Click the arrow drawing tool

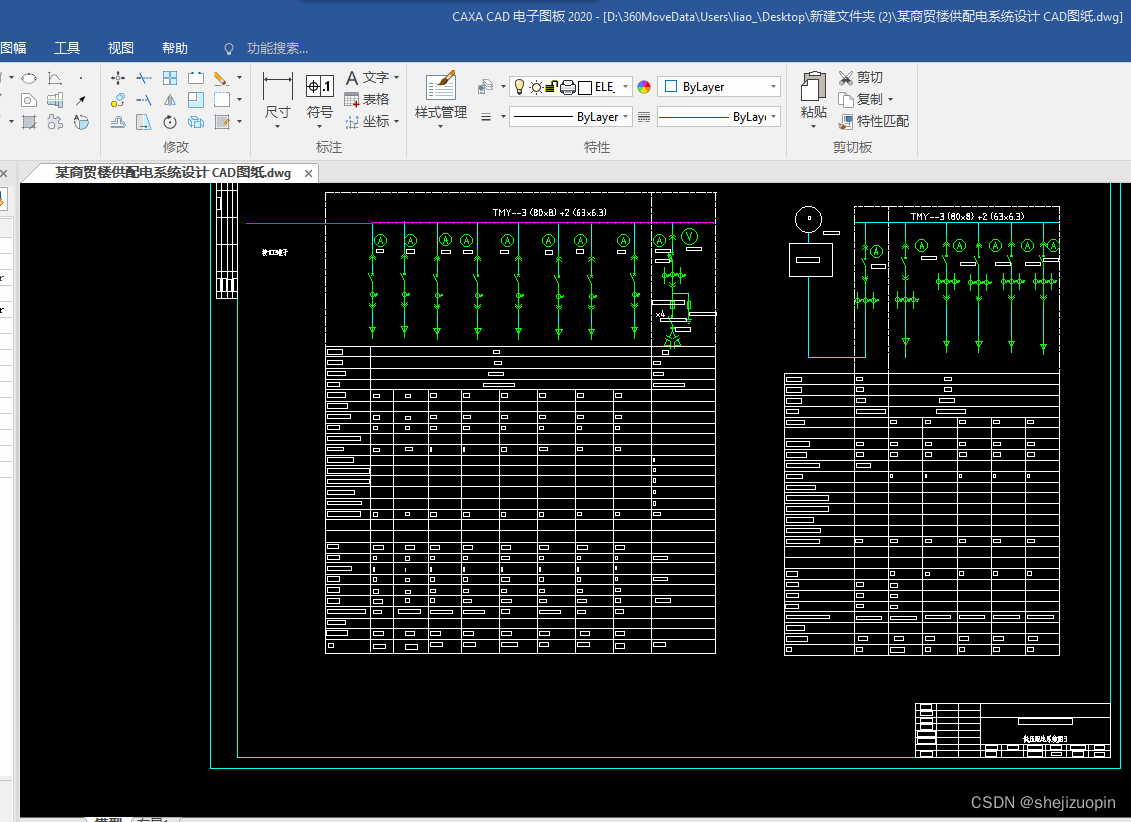point(81,100)
